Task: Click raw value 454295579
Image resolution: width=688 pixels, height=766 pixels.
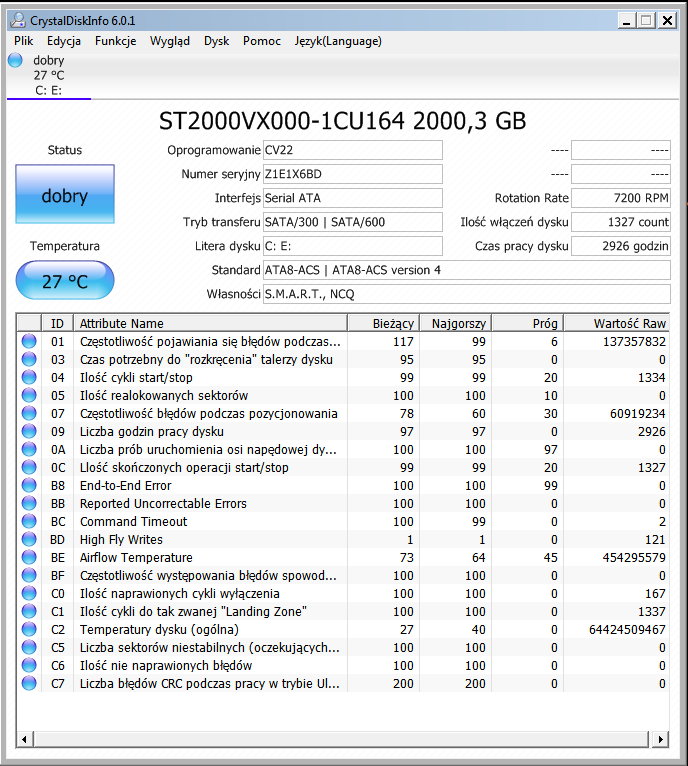Action: [634, 557]
